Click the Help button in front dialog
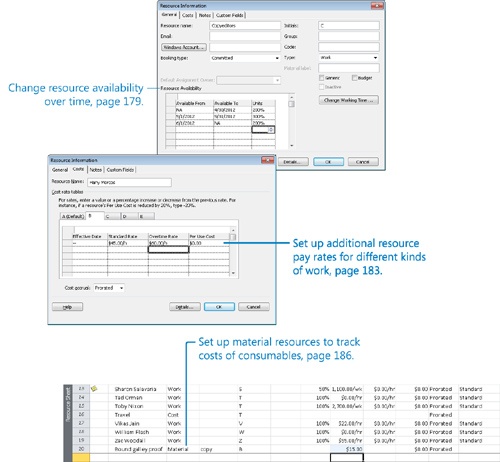 click(x=67, y=307)
